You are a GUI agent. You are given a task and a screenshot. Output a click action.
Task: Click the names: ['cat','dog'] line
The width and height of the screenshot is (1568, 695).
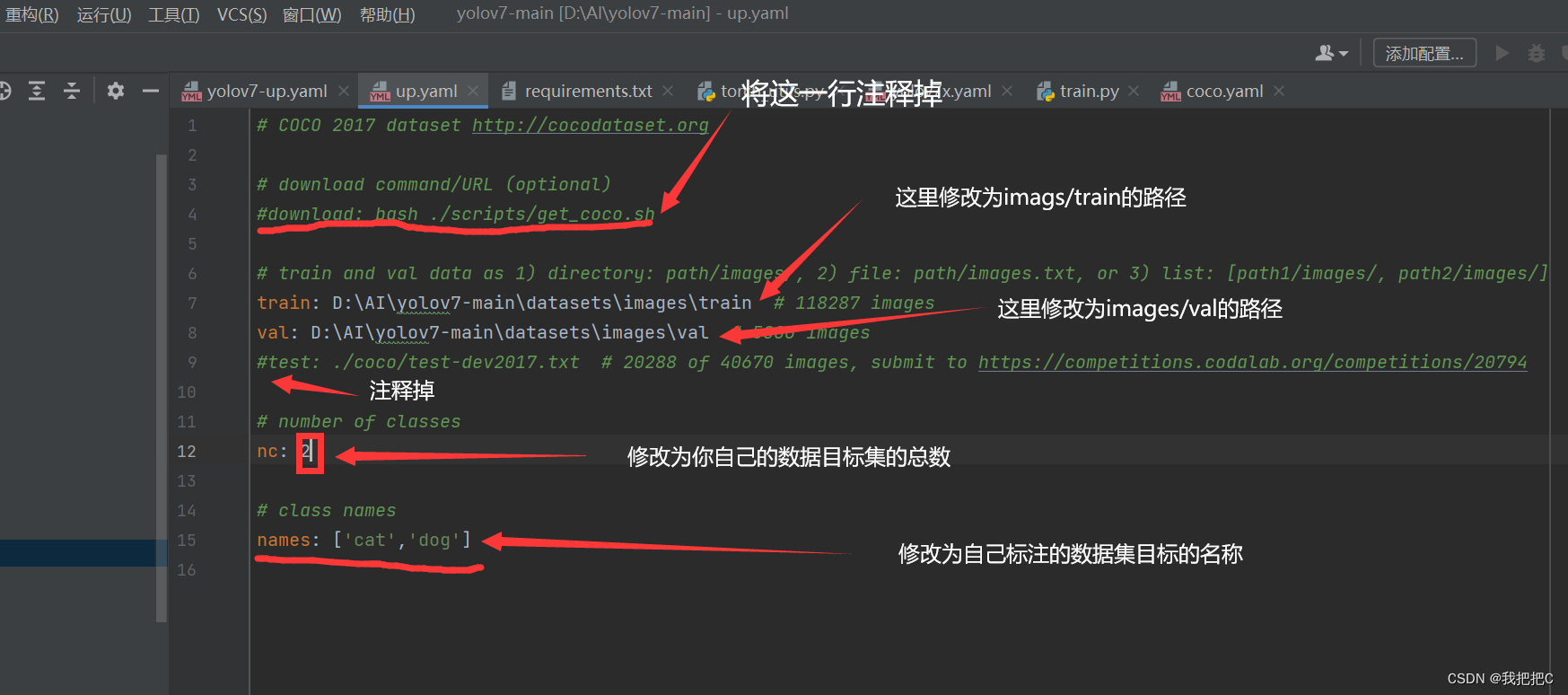pos(364,540)
